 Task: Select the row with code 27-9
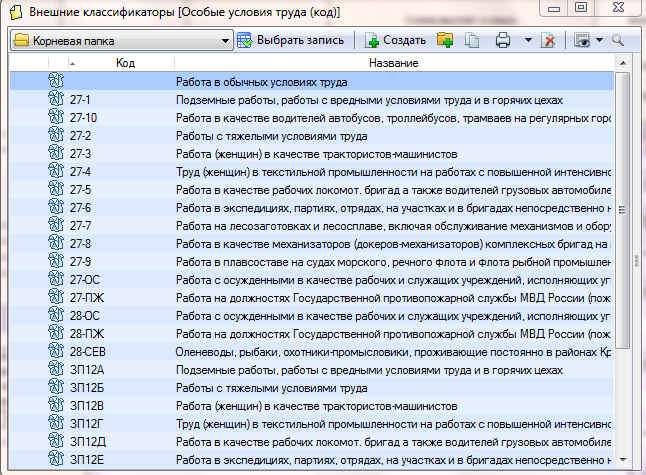pos(312,262)
